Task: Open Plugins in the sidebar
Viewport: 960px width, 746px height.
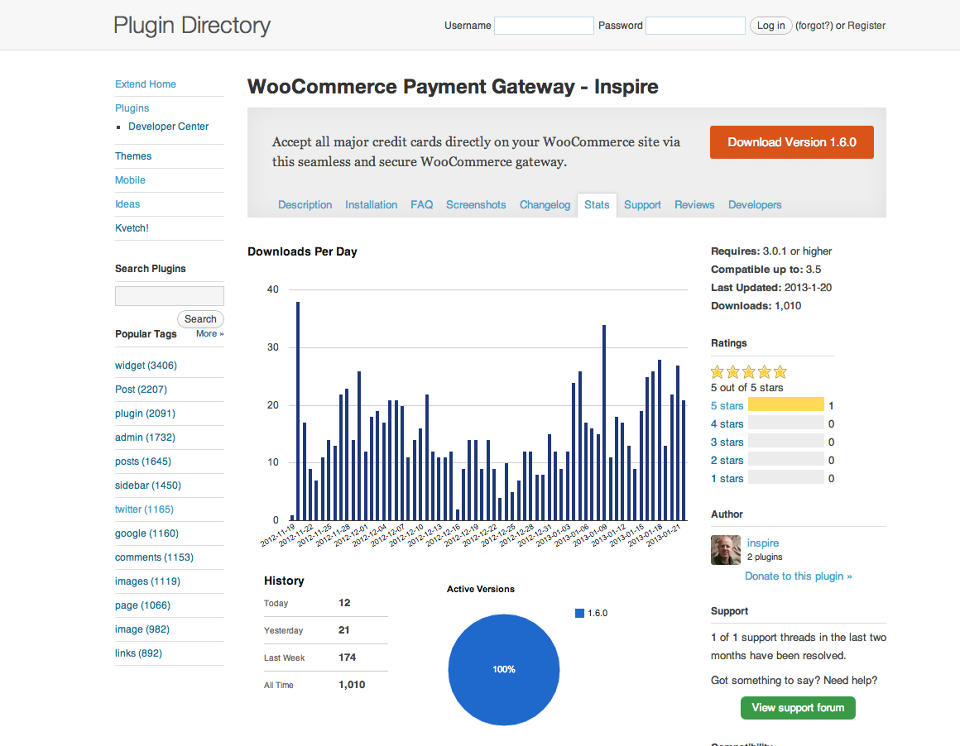Action: point(132,108)
